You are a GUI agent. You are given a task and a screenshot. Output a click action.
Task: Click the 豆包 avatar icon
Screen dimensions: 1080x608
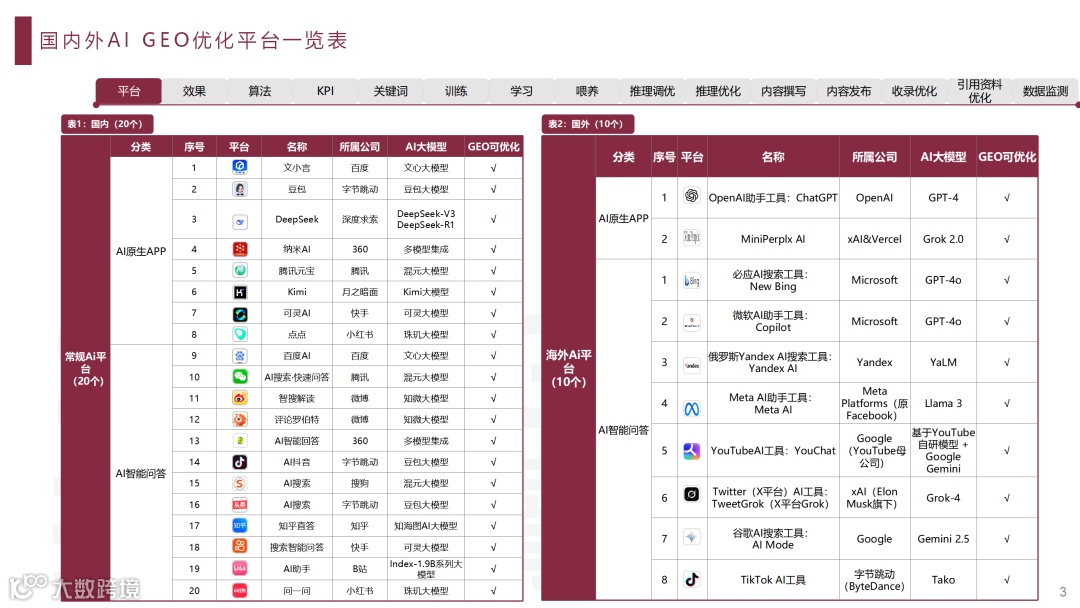tap(240, 189)
